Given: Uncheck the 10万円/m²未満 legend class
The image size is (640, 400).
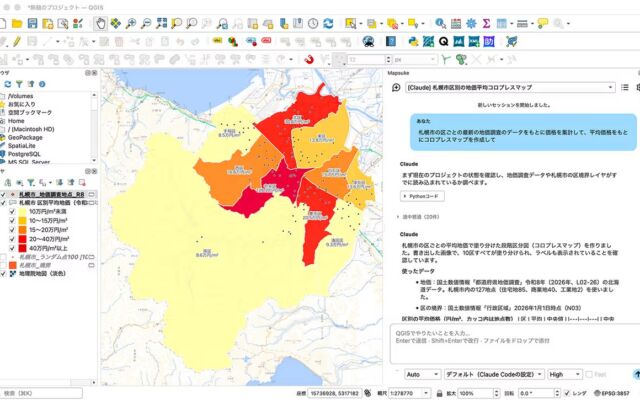Looking at the screenshot, I should click(12, 211).
